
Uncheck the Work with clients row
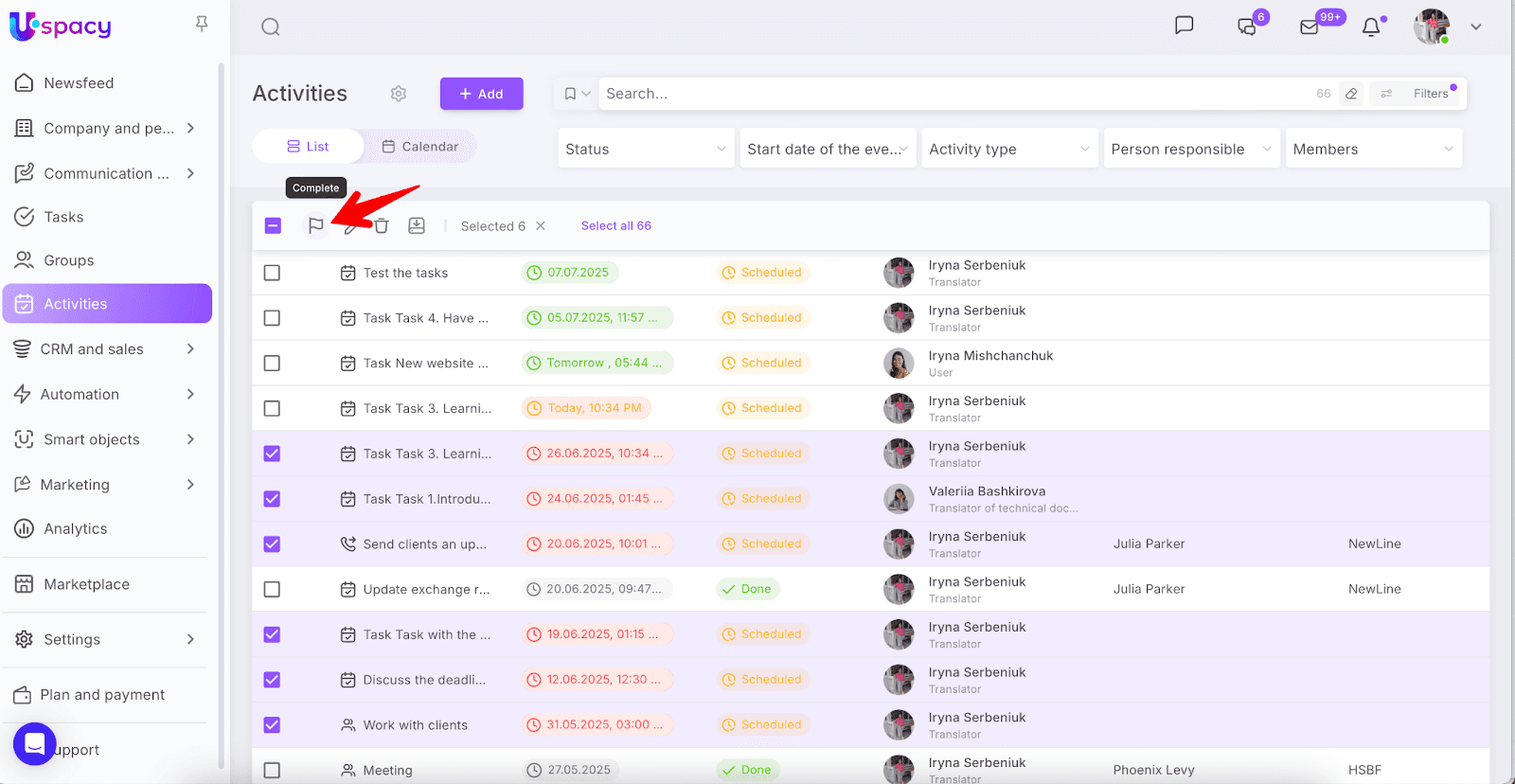[x=272, y=725]
